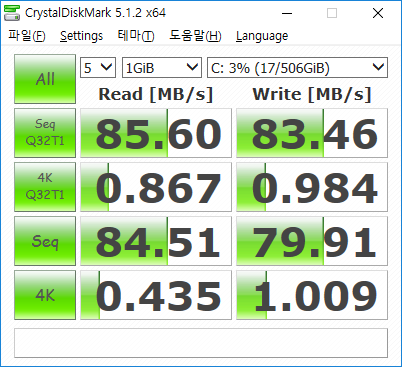Close the CrystalDiskMark window

point(378,13)
